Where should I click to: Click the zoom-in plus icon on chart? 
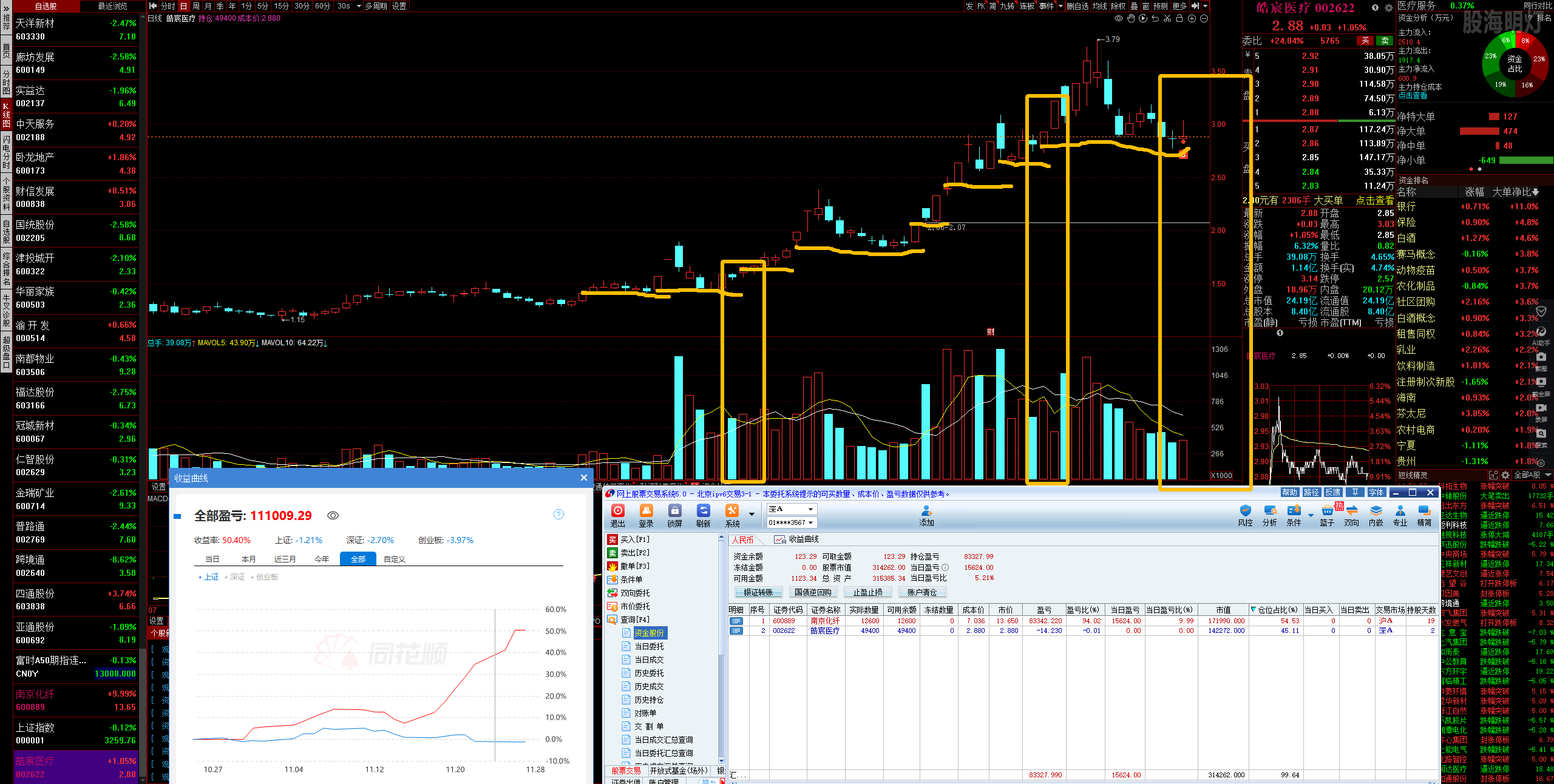point(1192,19)
